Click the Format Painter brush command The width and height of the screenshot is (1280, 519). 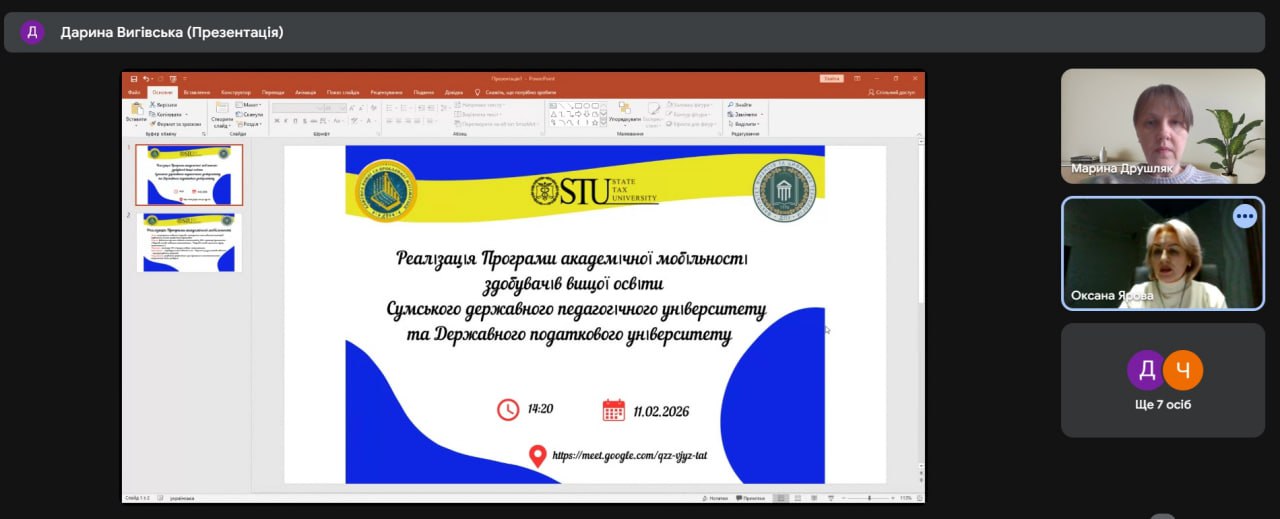pos(173,124)
